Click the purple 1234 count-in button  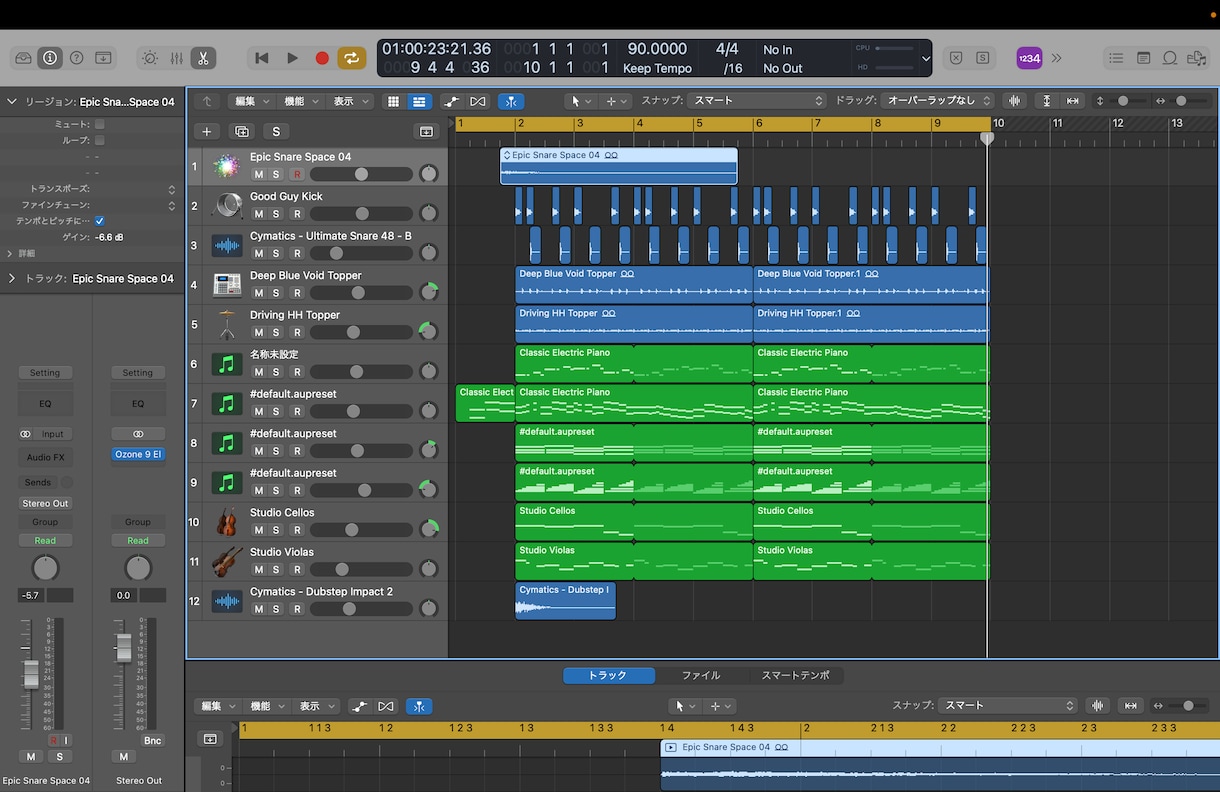[x=1029, y=58]
